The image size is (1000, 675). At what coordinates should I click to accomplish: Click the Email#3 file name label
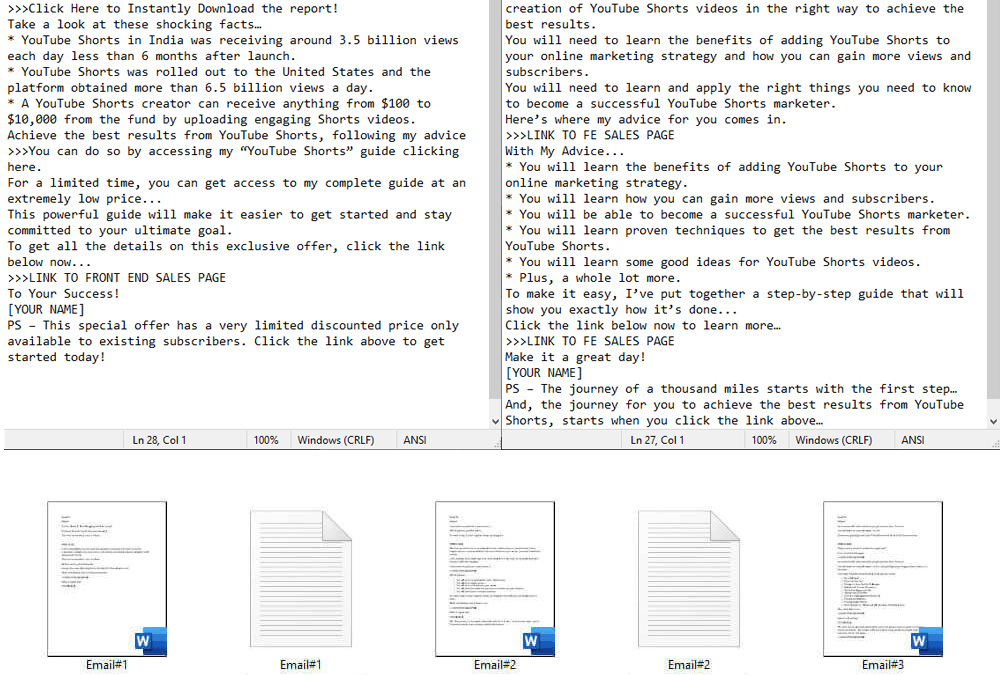tap(883, 665)
